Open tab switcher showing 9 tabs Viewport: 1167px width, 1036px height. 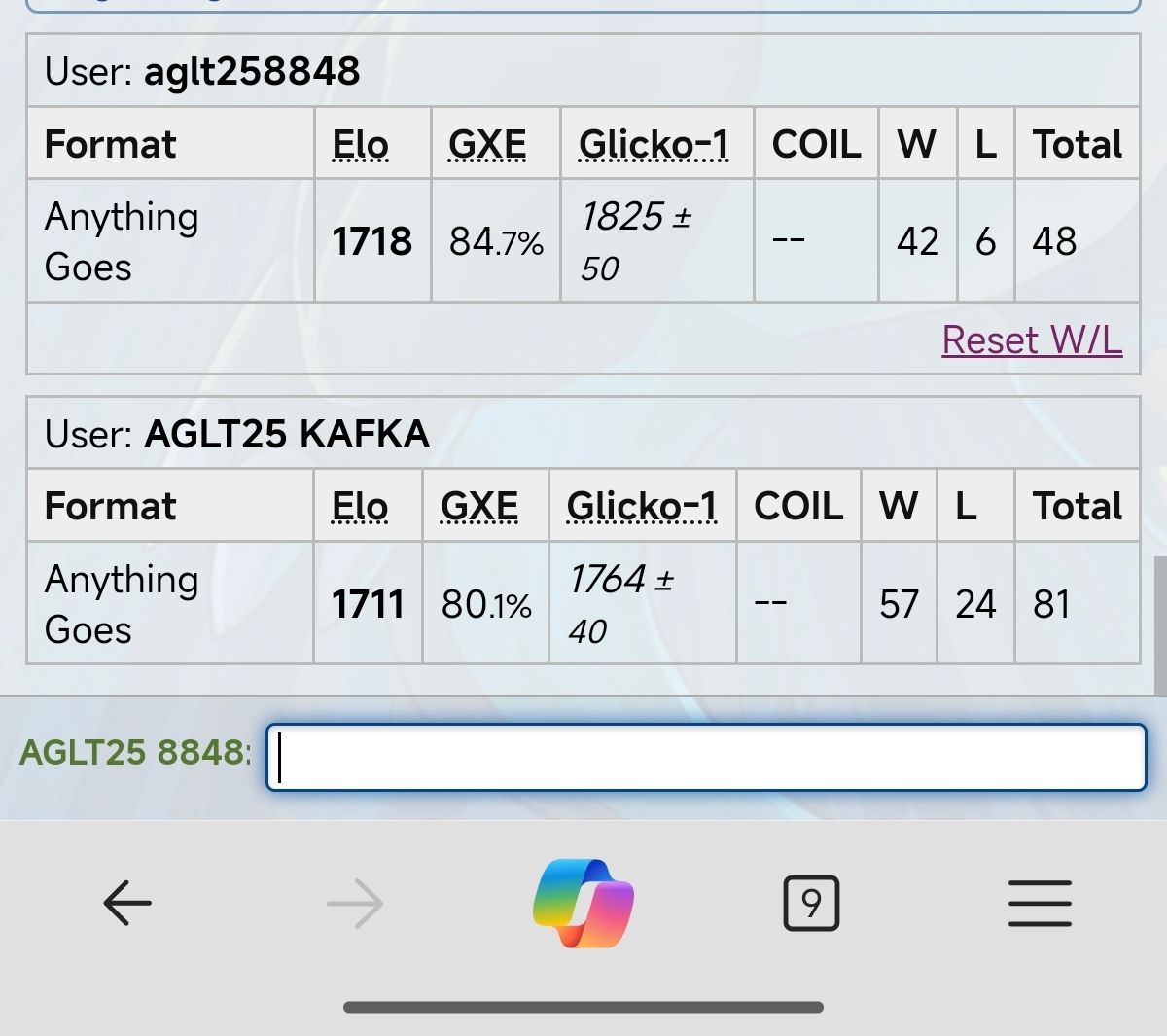pyautogui.click(x=811, y=904)
